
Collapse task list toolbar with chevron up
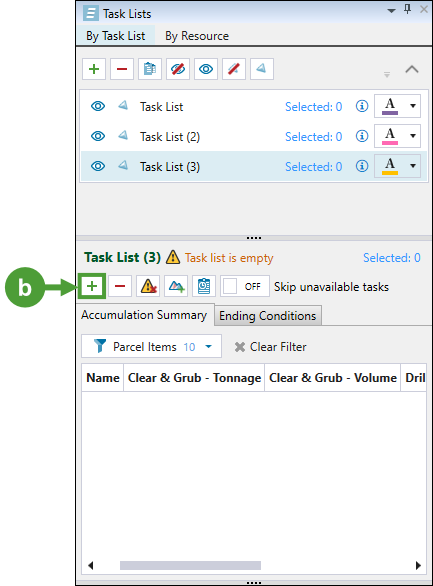pyautogui.click(x=412, y=70)
